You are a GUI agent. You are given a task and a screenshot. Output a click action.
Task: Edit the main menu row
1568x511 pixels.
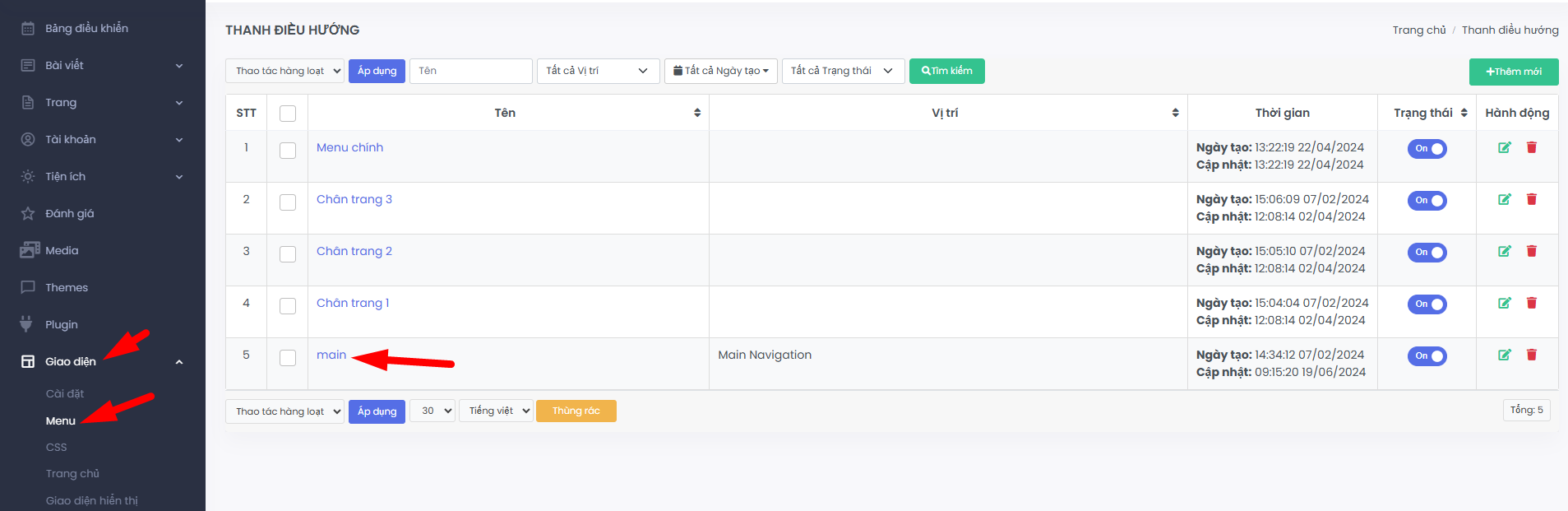click(x=1505, y=355)
